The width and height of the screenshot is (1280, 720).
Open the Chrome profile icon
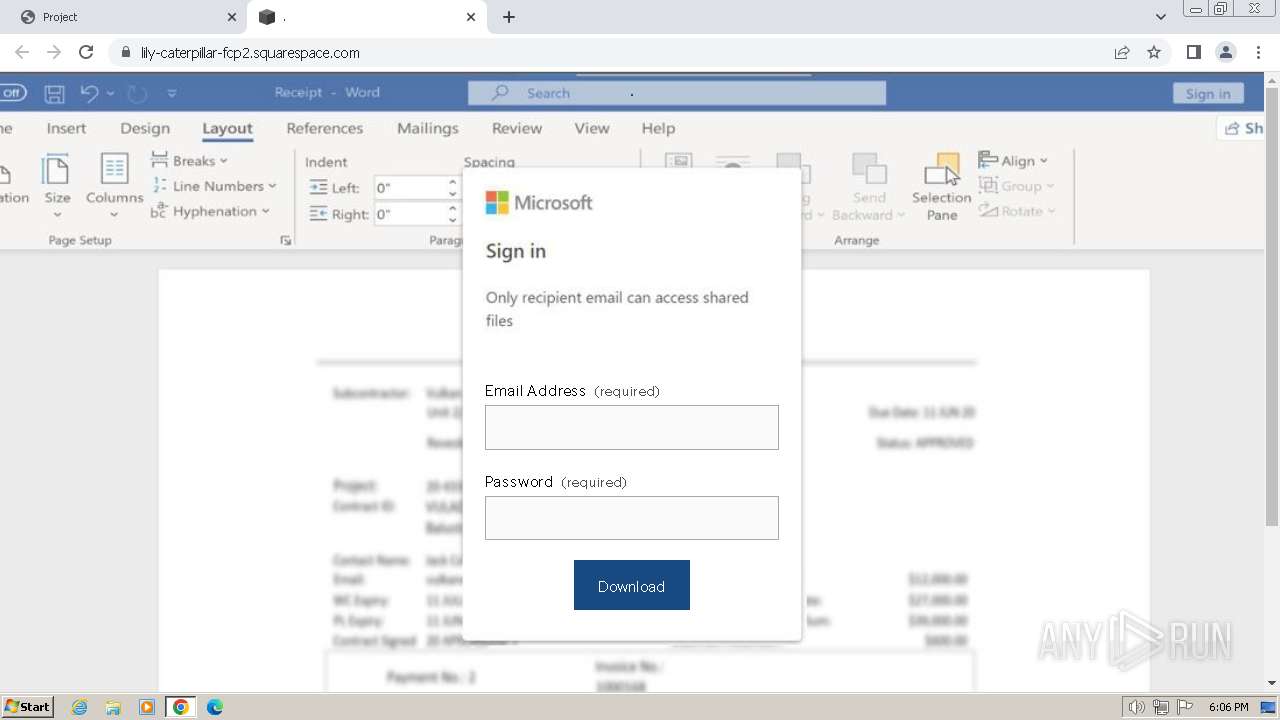tap(1225, 53)
